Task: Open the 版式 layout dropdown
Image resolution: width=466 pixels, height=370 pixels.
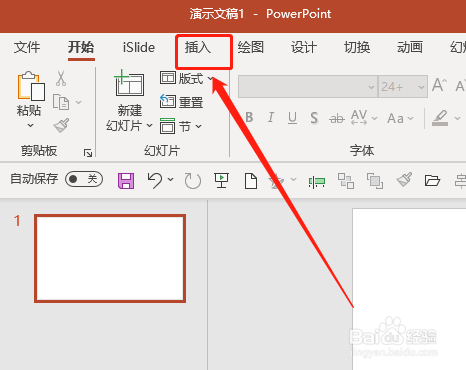Action: [x=187, y=79]
